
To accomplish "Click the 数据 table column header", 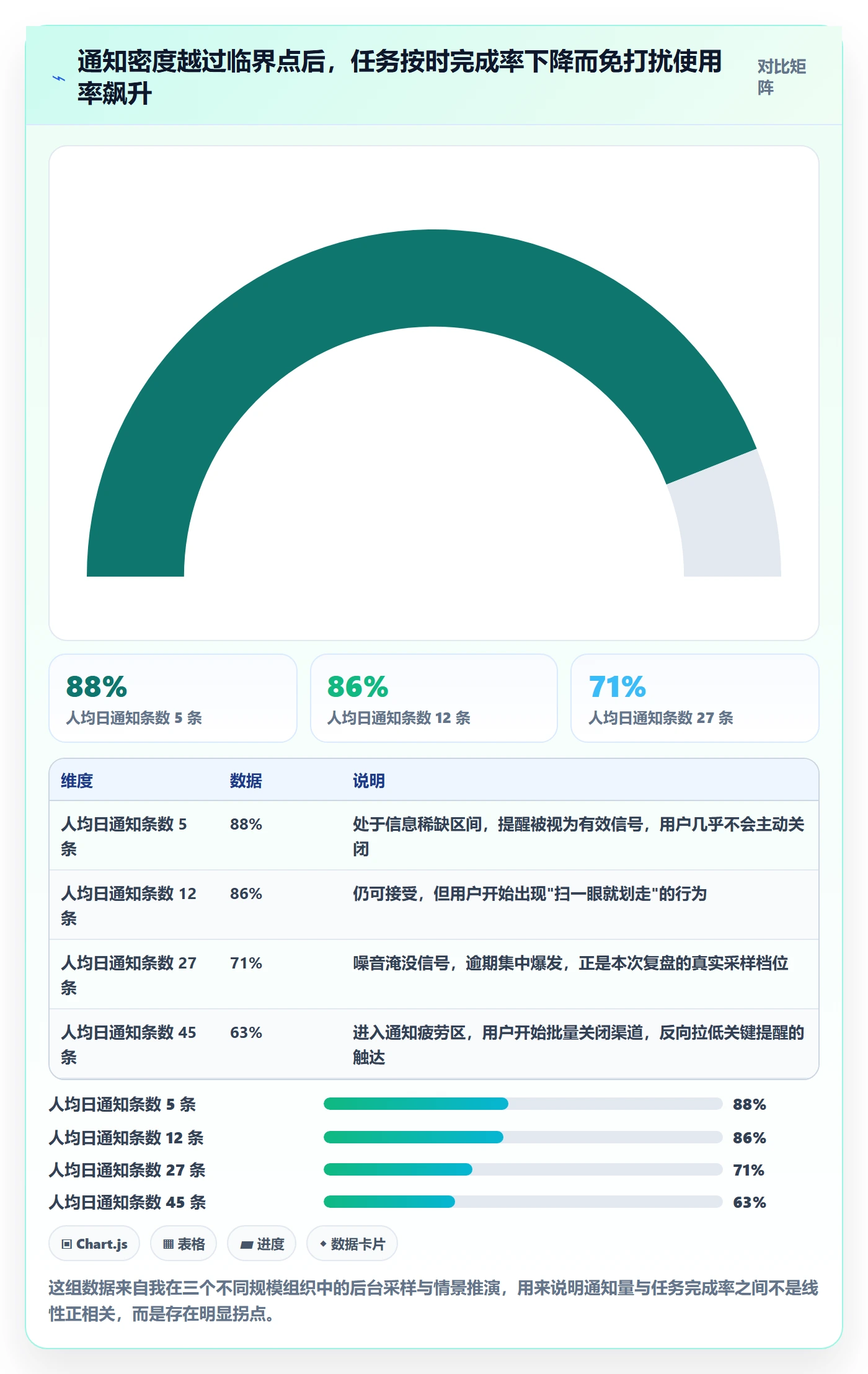I will pos(246,781).
